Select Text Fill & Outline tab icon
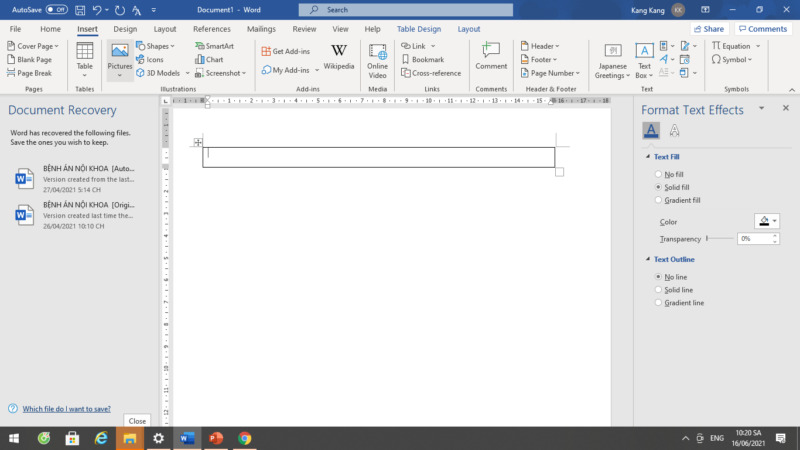 tap(651, 131)
